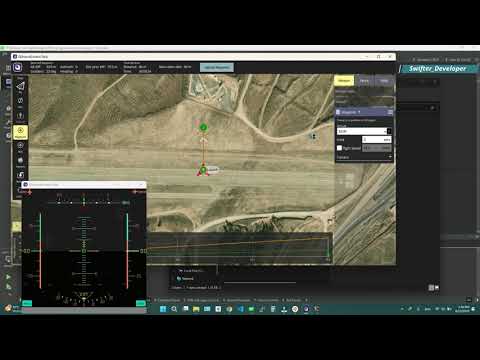This screenshot has height=360, width=480.
Task: Click the Hold time input field
Action: pyautogui.click(x=377, y=140)
